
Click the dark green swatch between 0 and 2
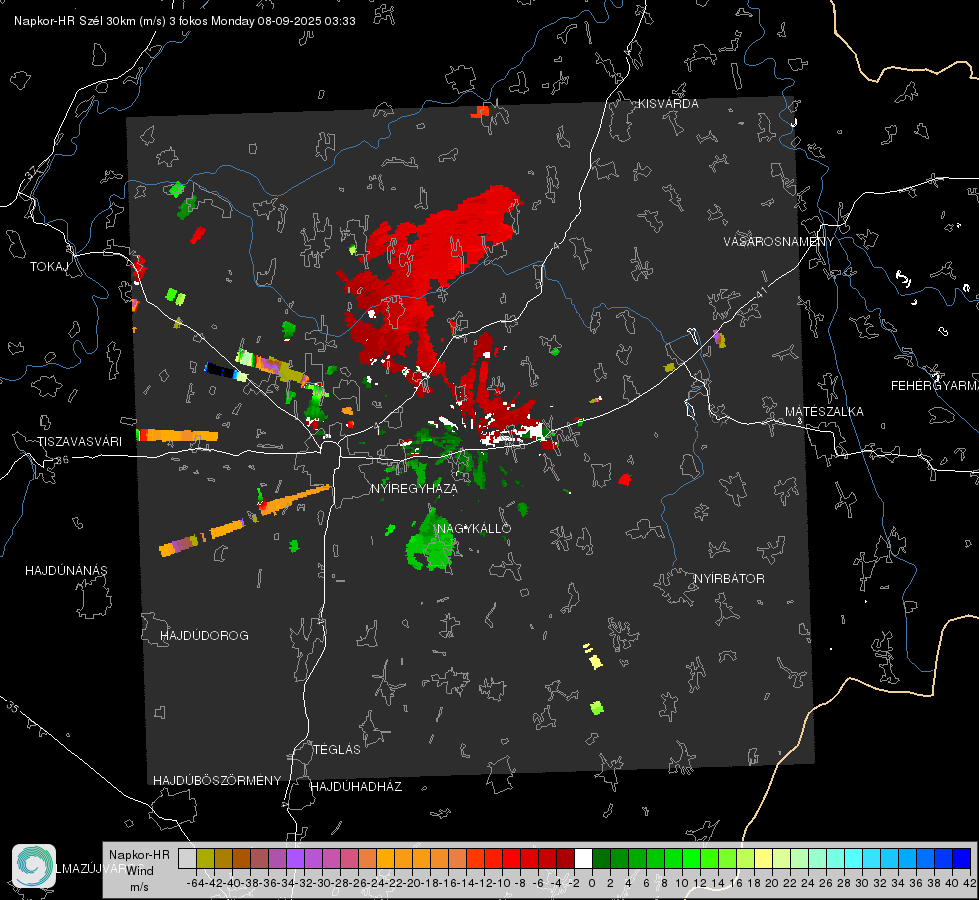click(x=601, y=859)
